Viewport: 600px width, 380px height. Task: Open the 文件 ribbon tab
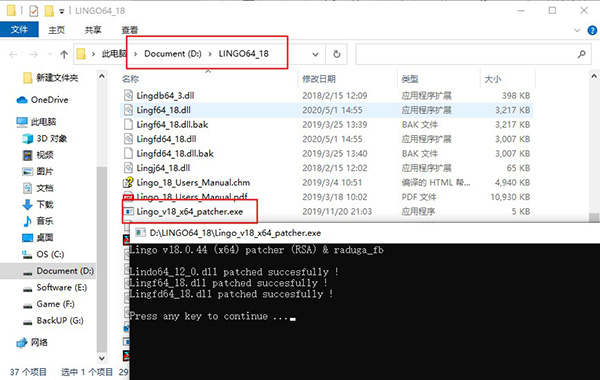coord(19,29)
